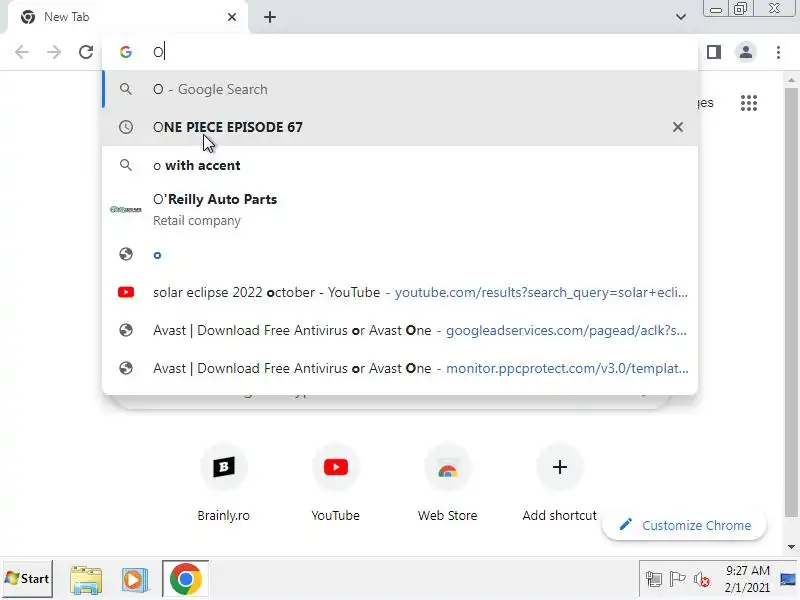Open the lone 'o' URL suggestion
The width and height of the screenshot is (800, 600).
tap(400, 255)
